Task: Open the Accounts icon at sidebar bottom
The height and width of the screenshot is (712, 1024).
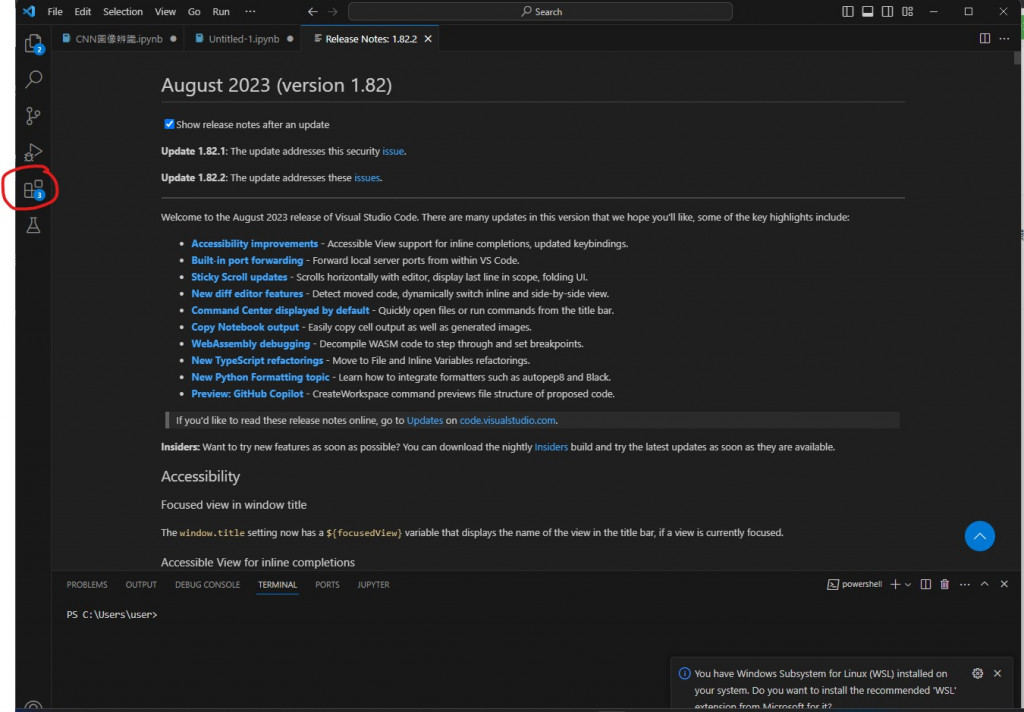Action: click(33, 706)
